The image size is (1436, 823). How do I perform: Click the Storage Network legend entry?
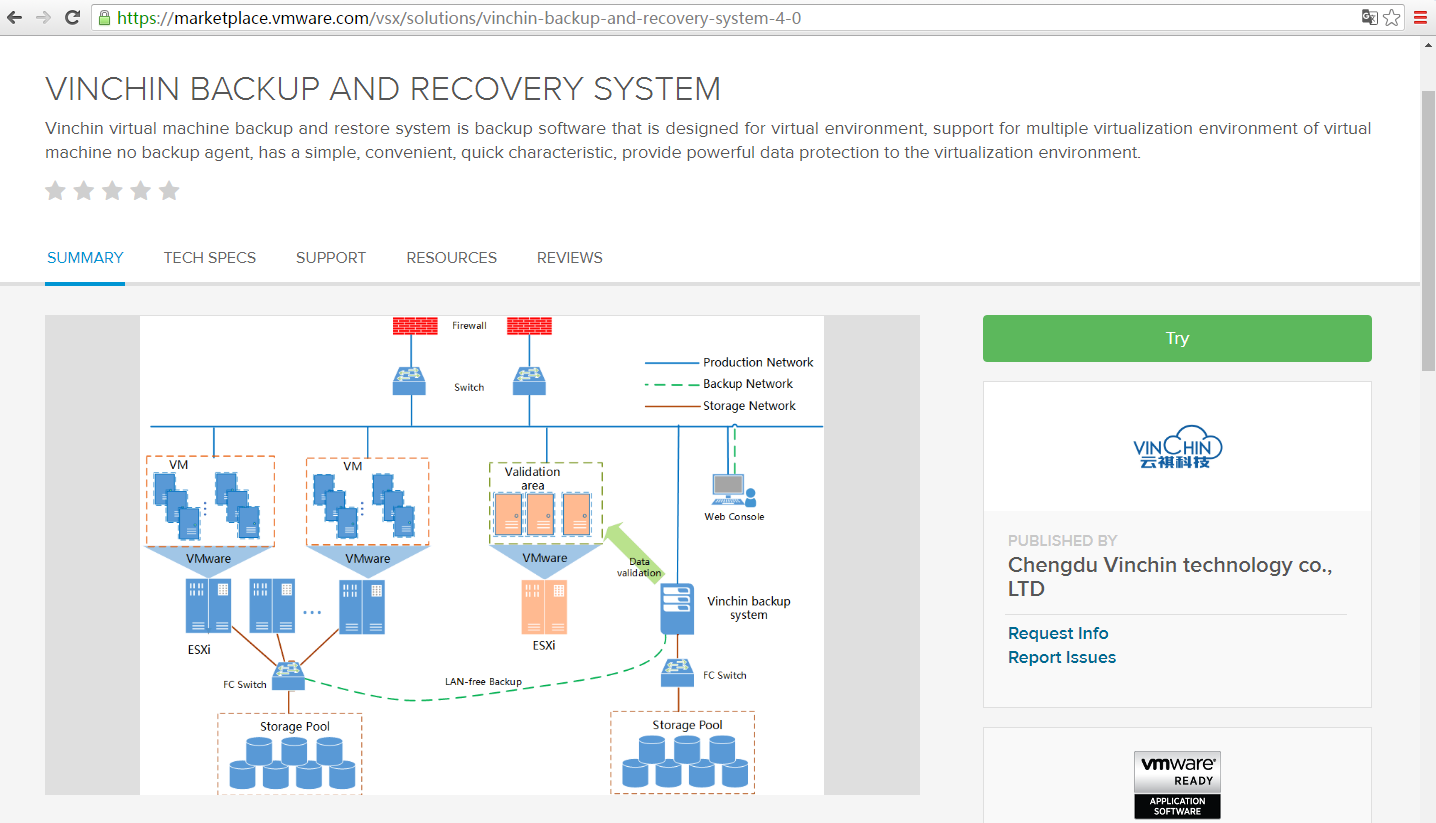coord(721,406)
